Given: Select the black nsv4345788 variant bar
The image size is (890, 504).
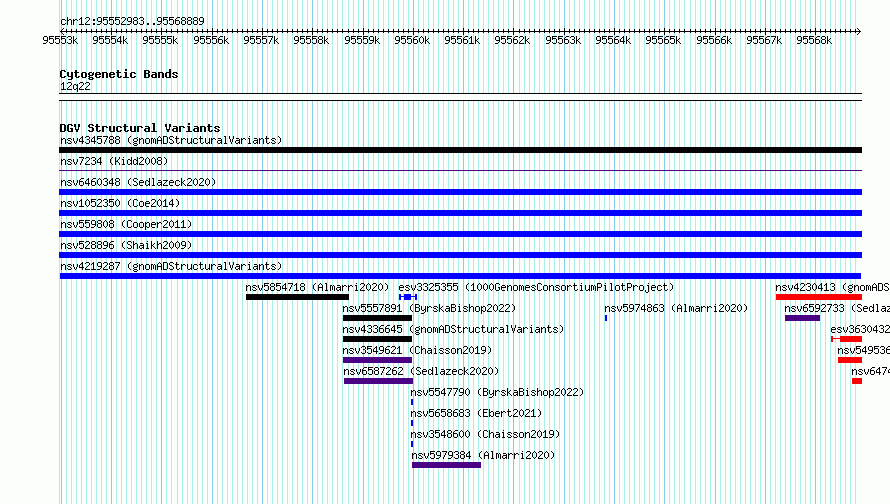Looking at the screenshot, I should click(460, 150).
